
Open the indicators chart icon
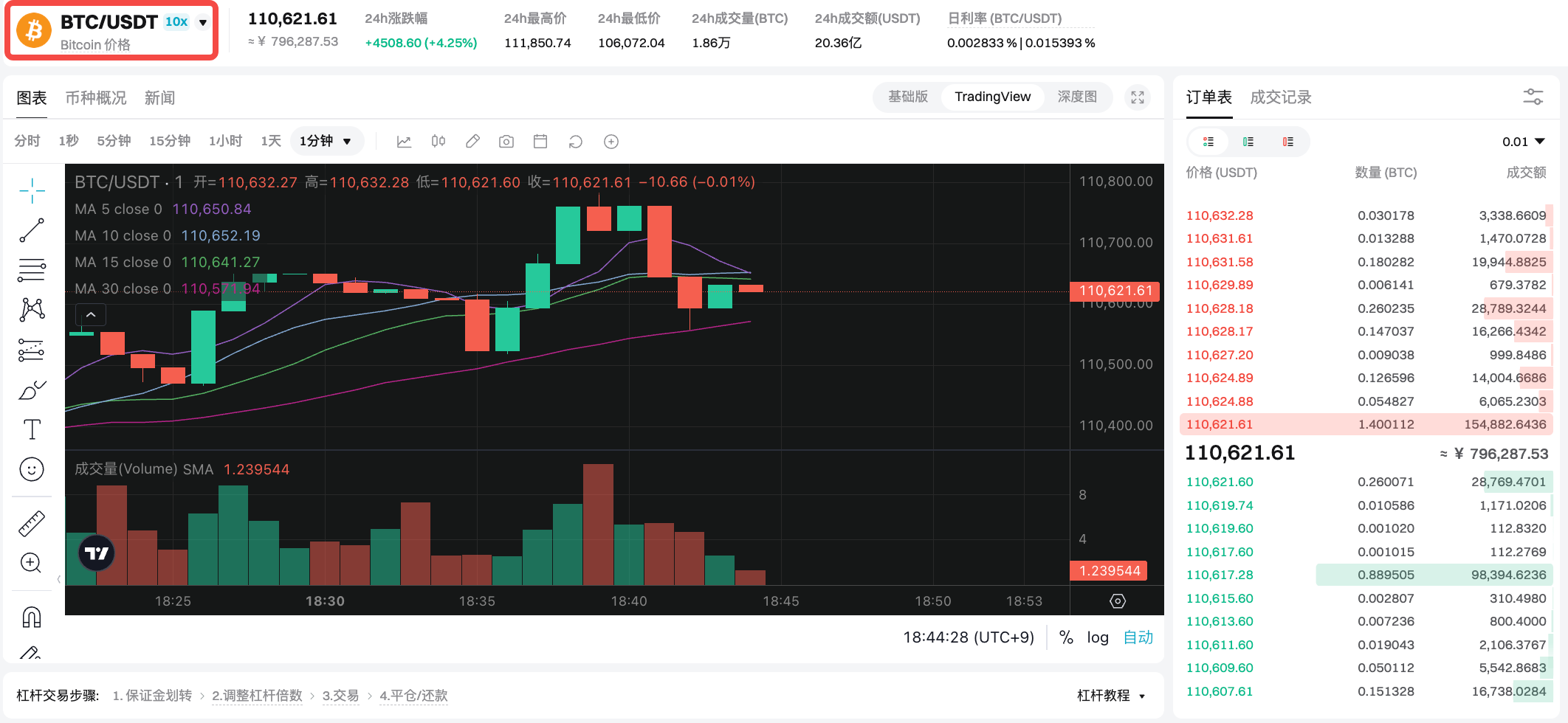point(404,141)
